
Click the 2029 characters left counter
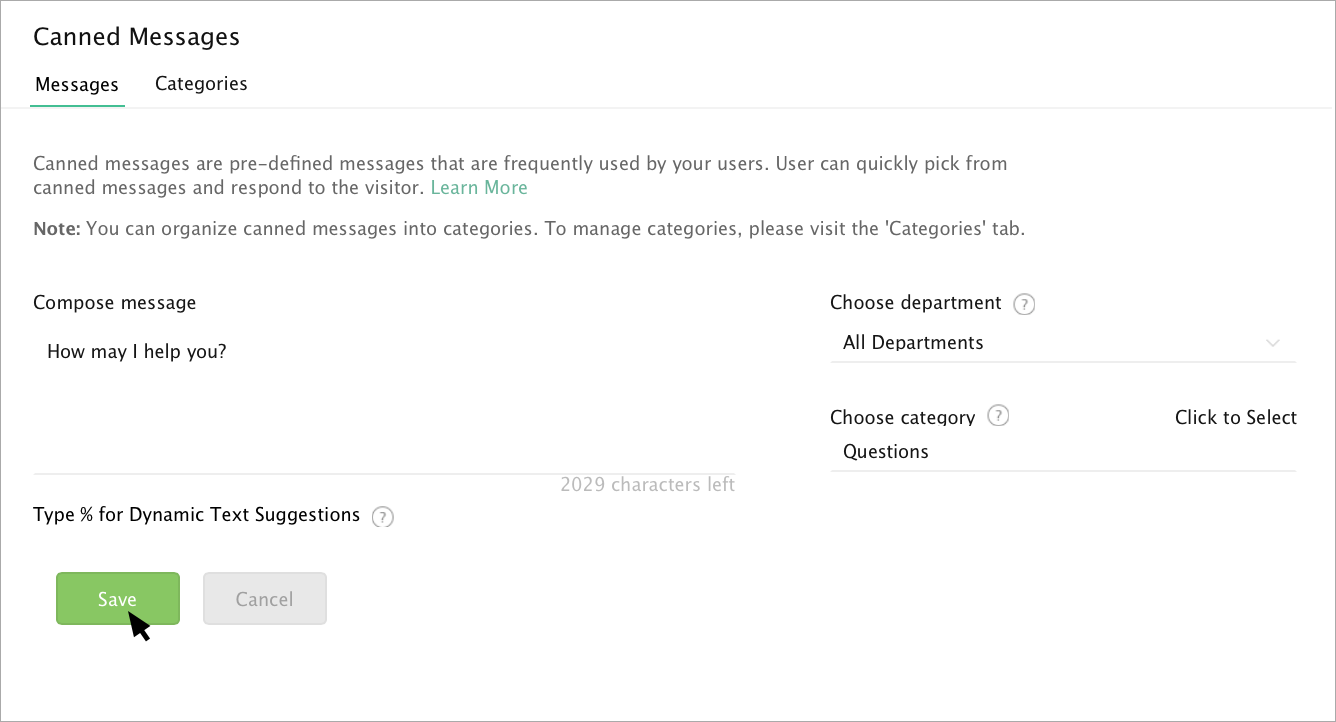click(x=647, y=485)
